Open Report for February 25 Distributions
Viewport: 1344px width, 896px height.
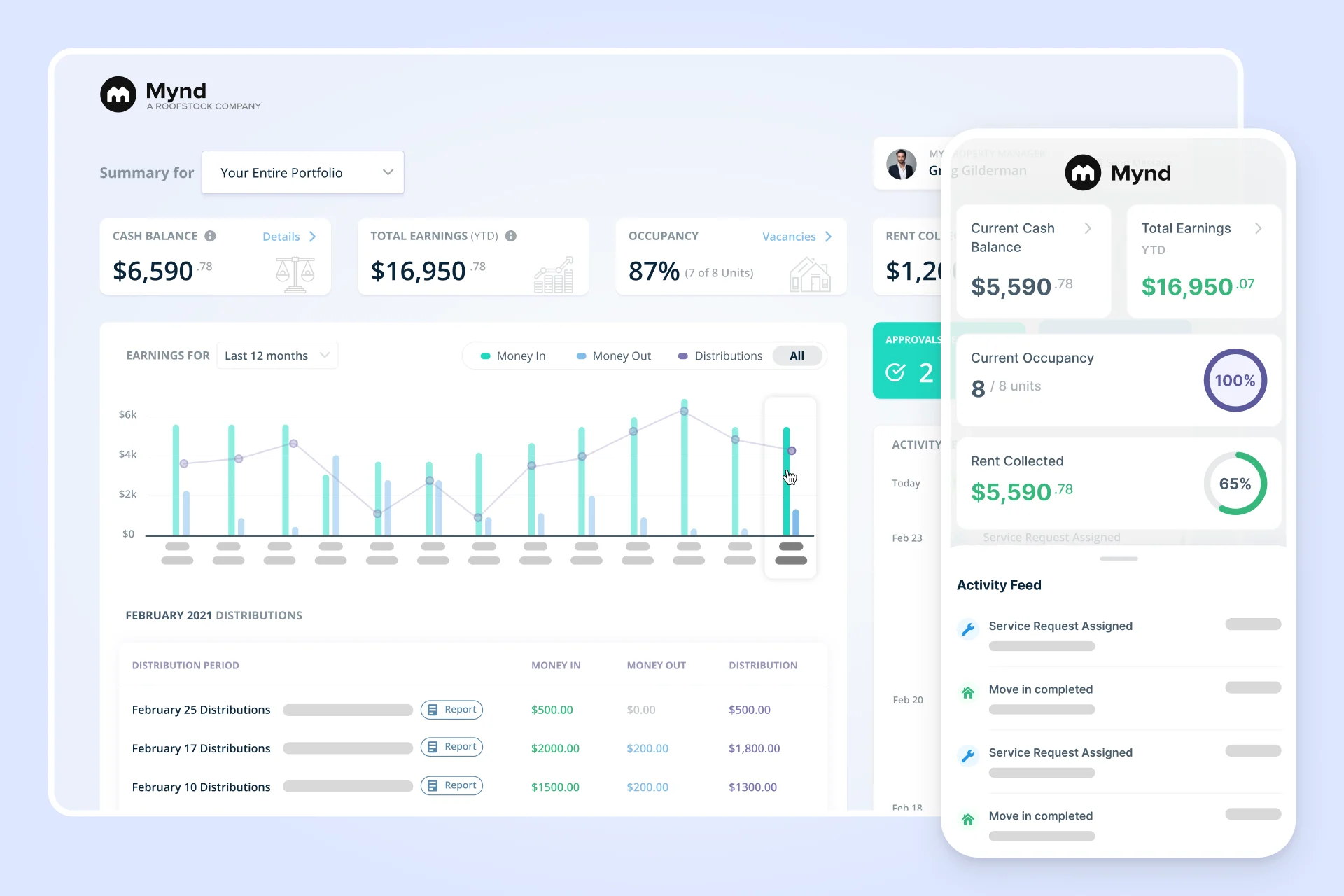tap(451, 710)
